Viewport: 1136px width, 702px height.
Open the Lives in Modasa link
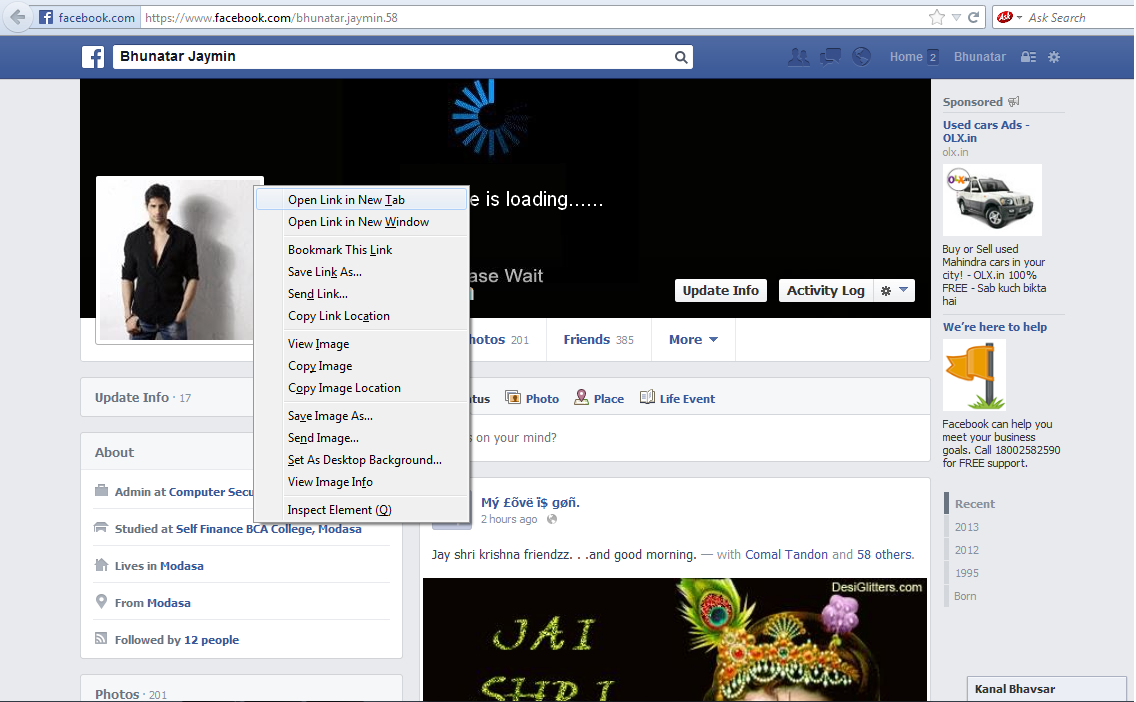pyautogui.click(x=181, y=566)
